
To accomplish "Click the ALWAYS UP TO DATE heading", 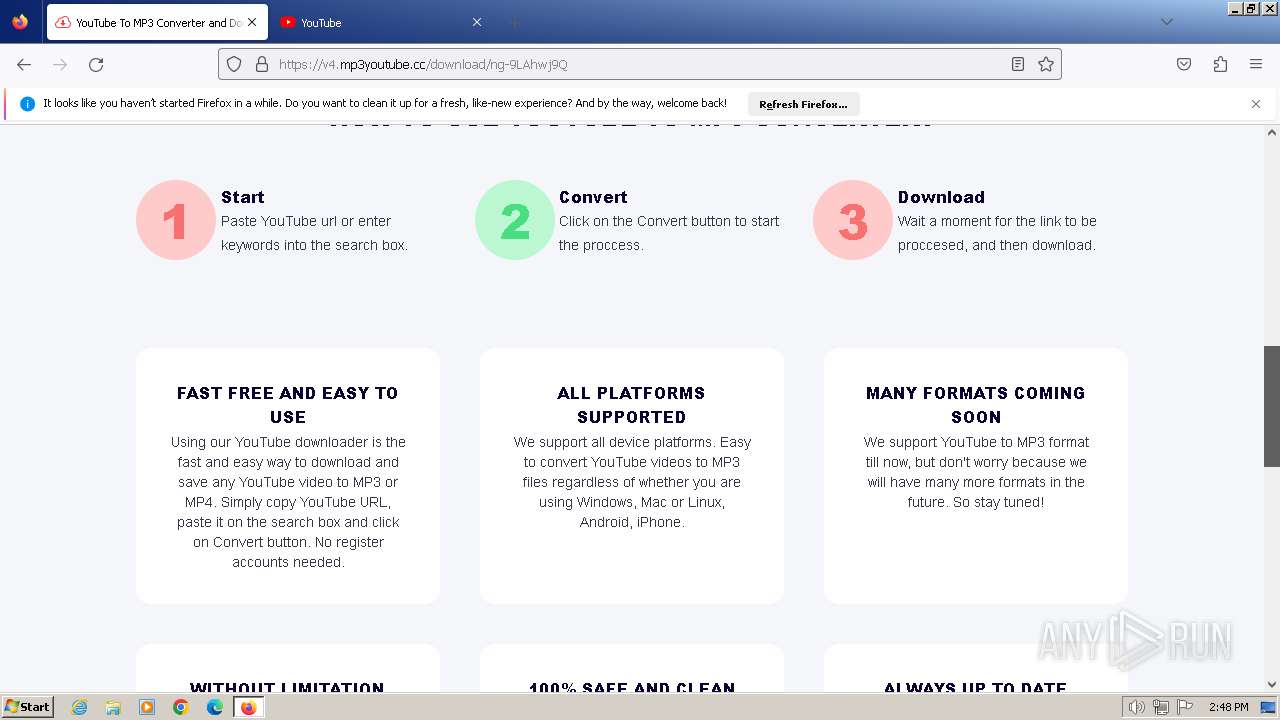I will pos(976,687).
